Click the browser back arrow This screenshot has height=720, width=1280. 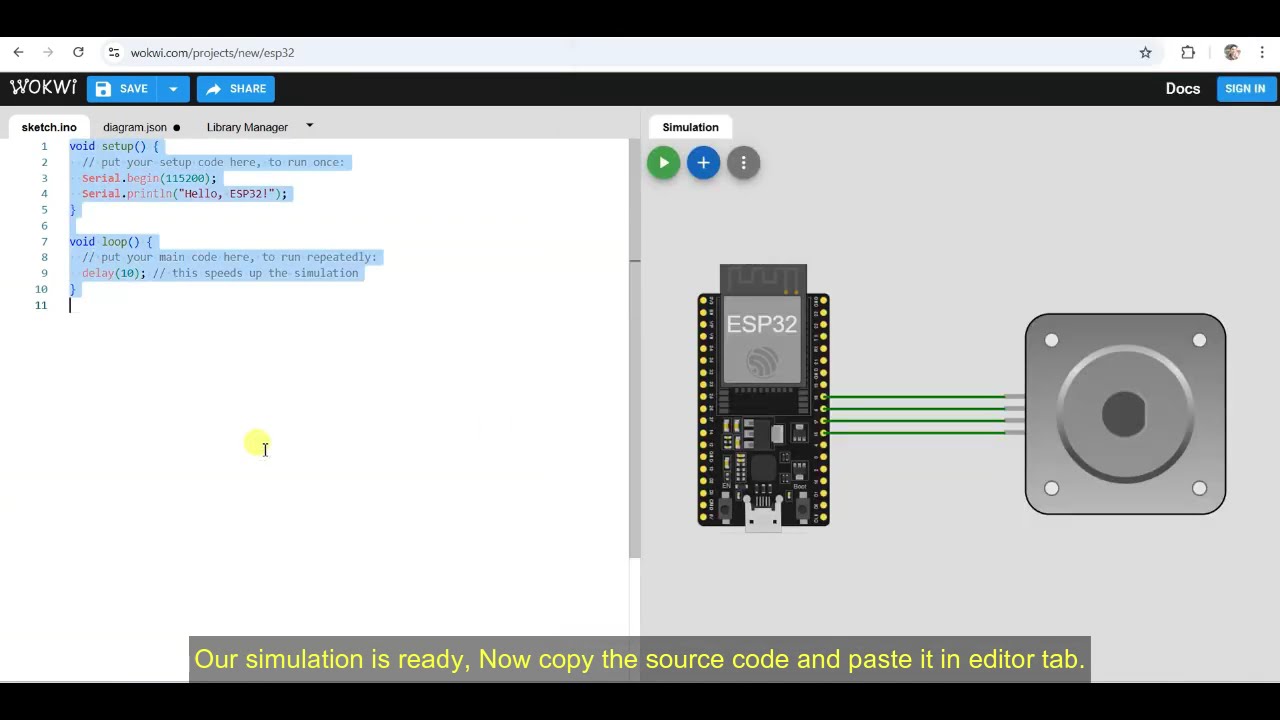click(x=18, y=52)
